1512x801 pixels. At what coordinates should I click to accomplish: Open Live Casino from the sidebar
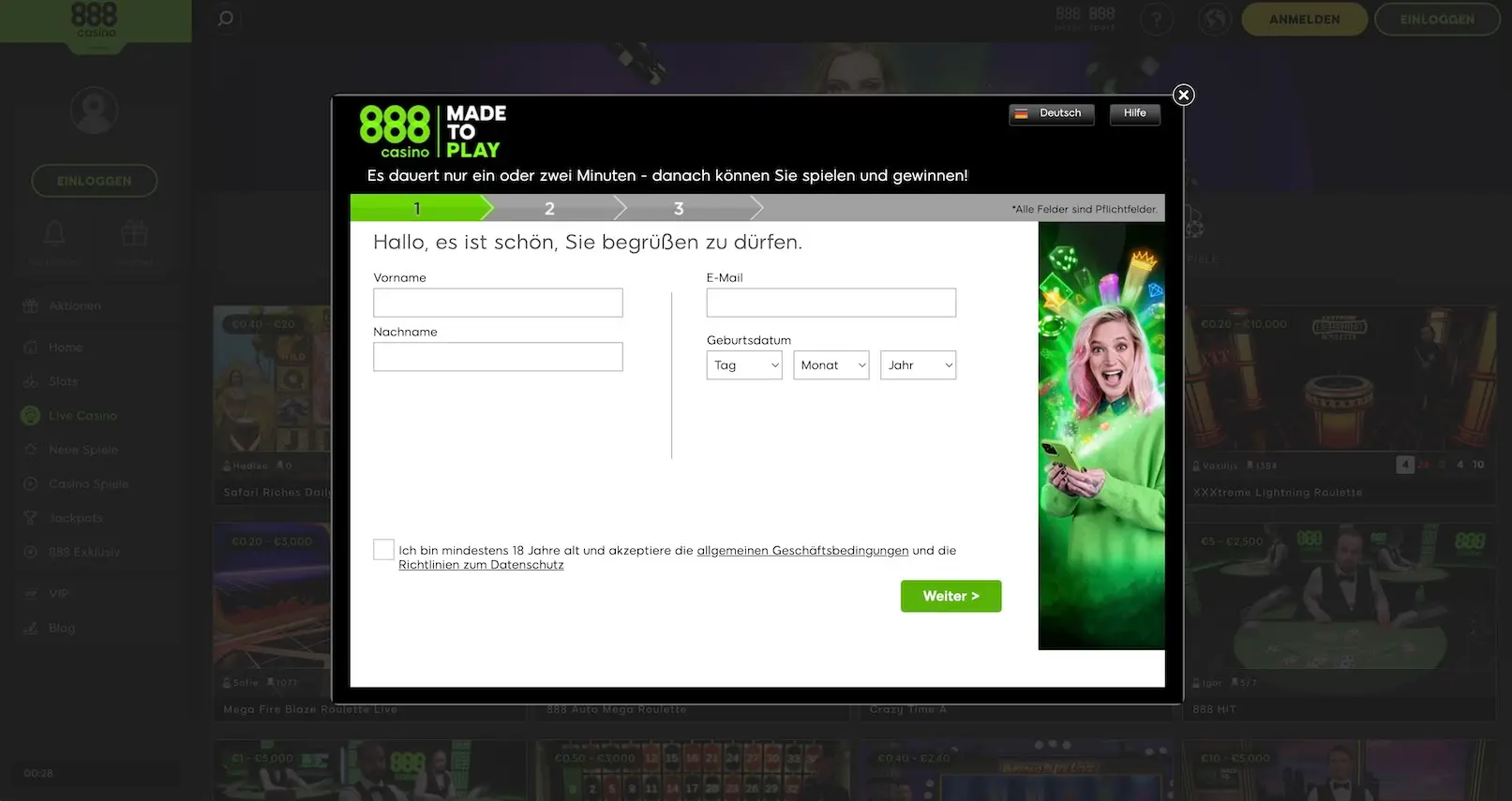(82, 416)
